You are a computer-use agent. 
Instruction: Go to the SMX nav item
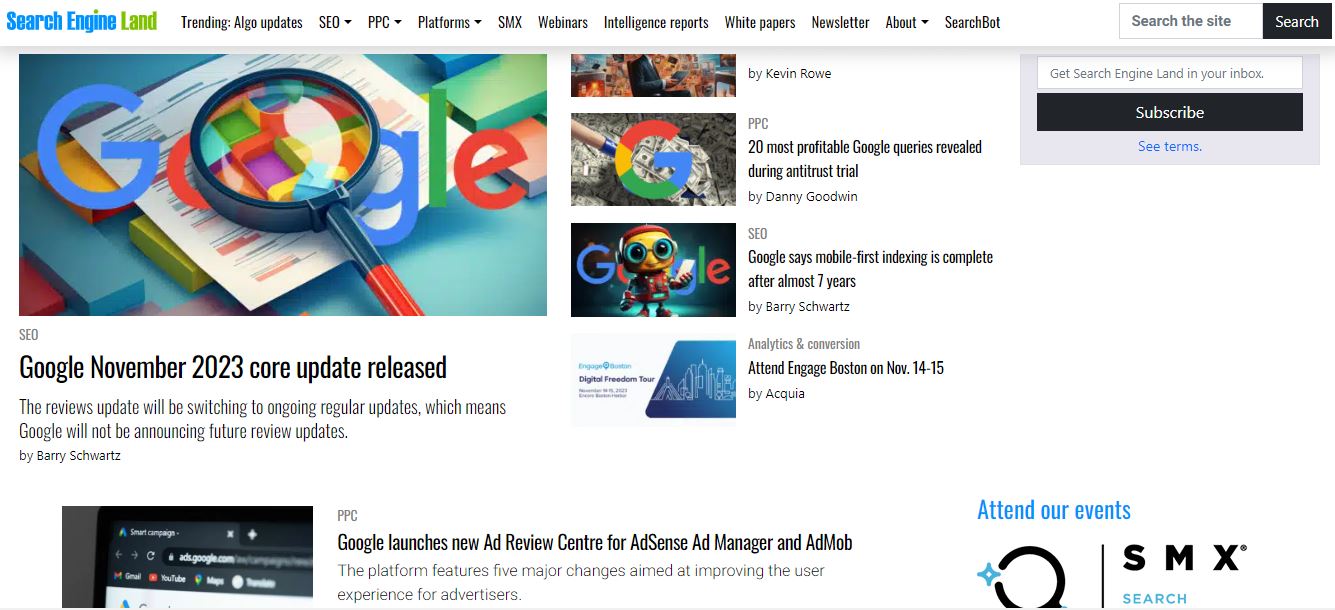pos(510,22)
